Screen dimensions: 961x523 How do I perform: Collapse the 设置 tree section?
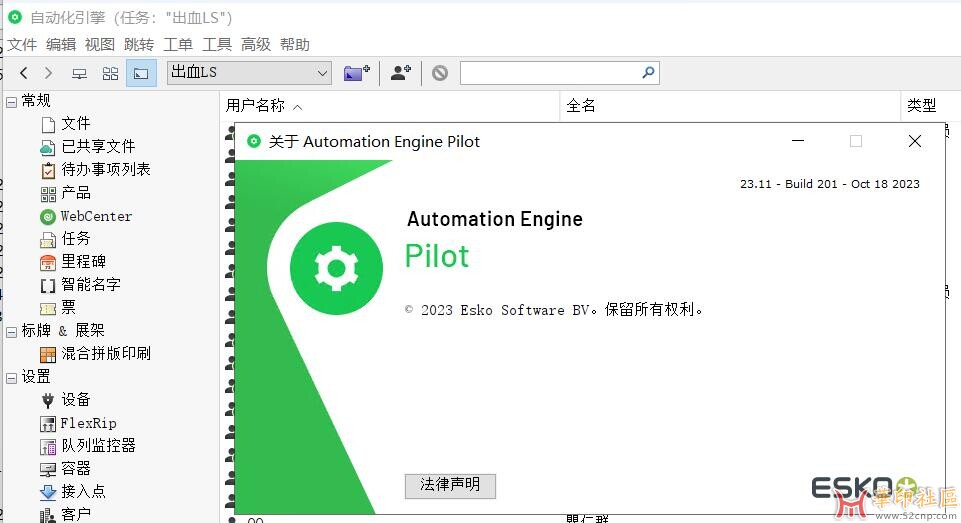pyautogui.click(x=11, y=378)
